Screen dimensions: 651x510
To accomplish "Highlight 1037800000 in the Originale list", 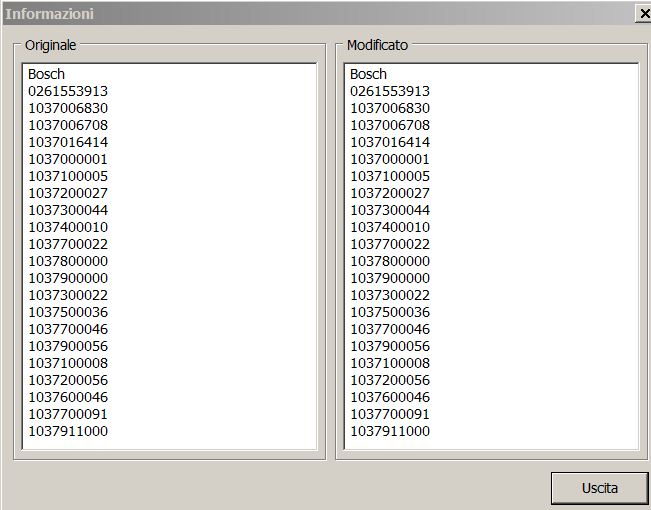I will pos(68,261).
